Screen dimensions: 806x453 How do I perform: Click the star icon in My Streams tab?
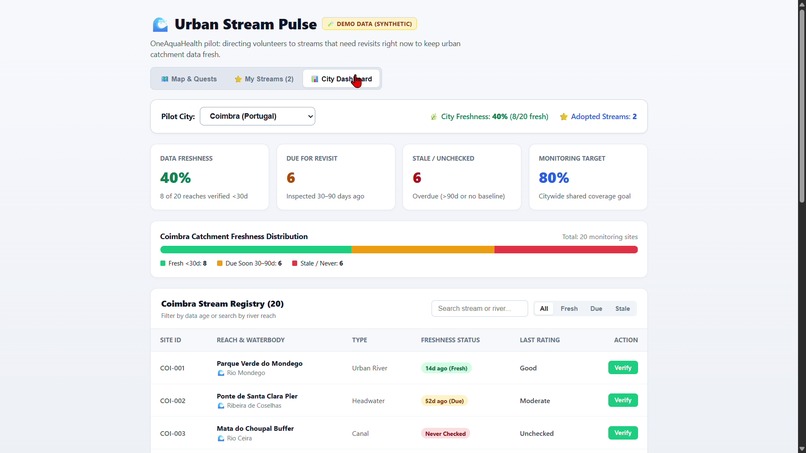tap(238, 79)
